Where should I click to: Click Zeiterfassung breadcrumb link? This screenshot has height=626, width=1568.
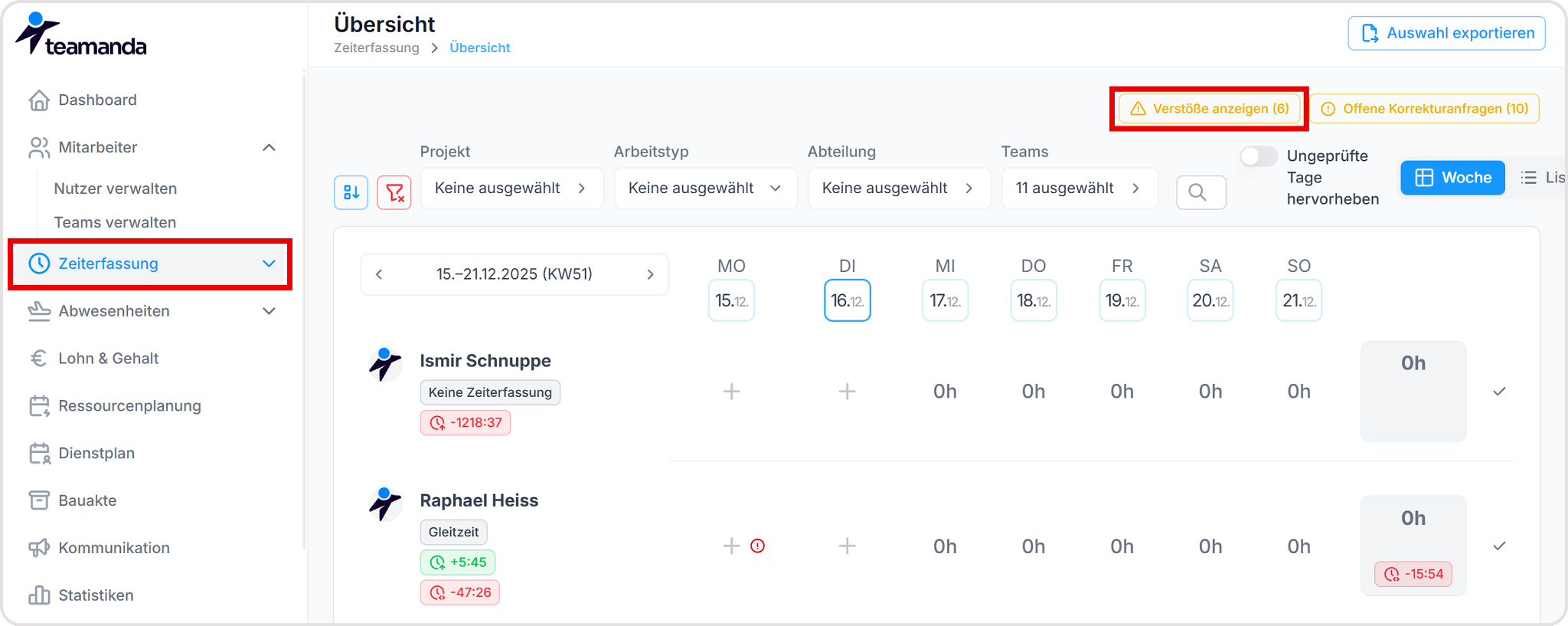coord(377,48)
